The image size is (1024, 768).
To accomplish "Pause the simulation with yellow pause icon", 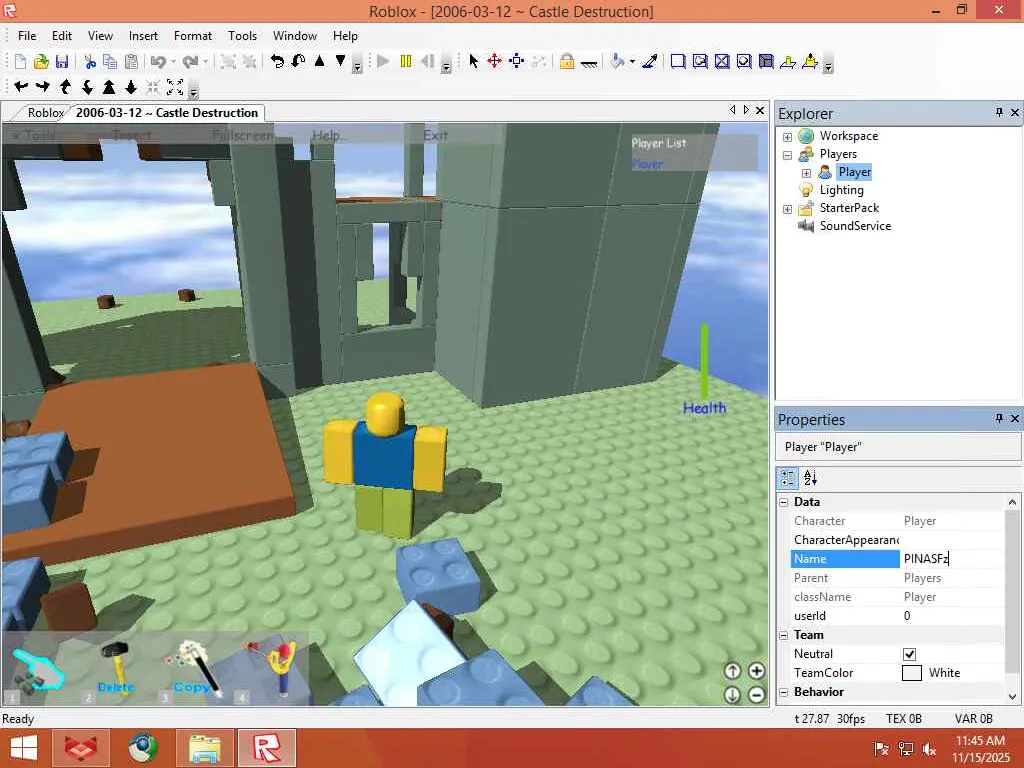I will [x=406, y=61].
